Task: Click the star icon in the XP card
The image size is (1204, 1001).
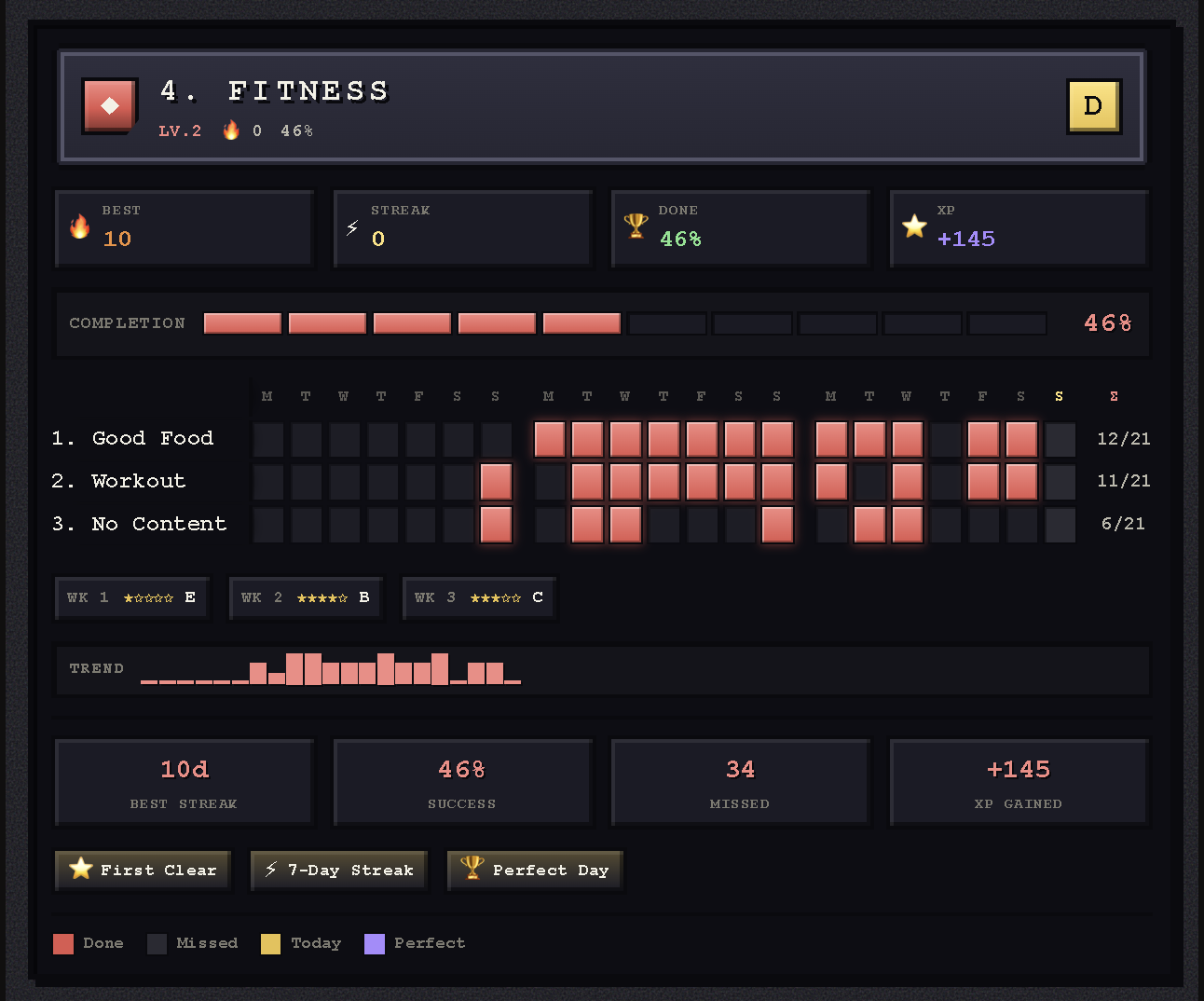Action: (914, 226)
